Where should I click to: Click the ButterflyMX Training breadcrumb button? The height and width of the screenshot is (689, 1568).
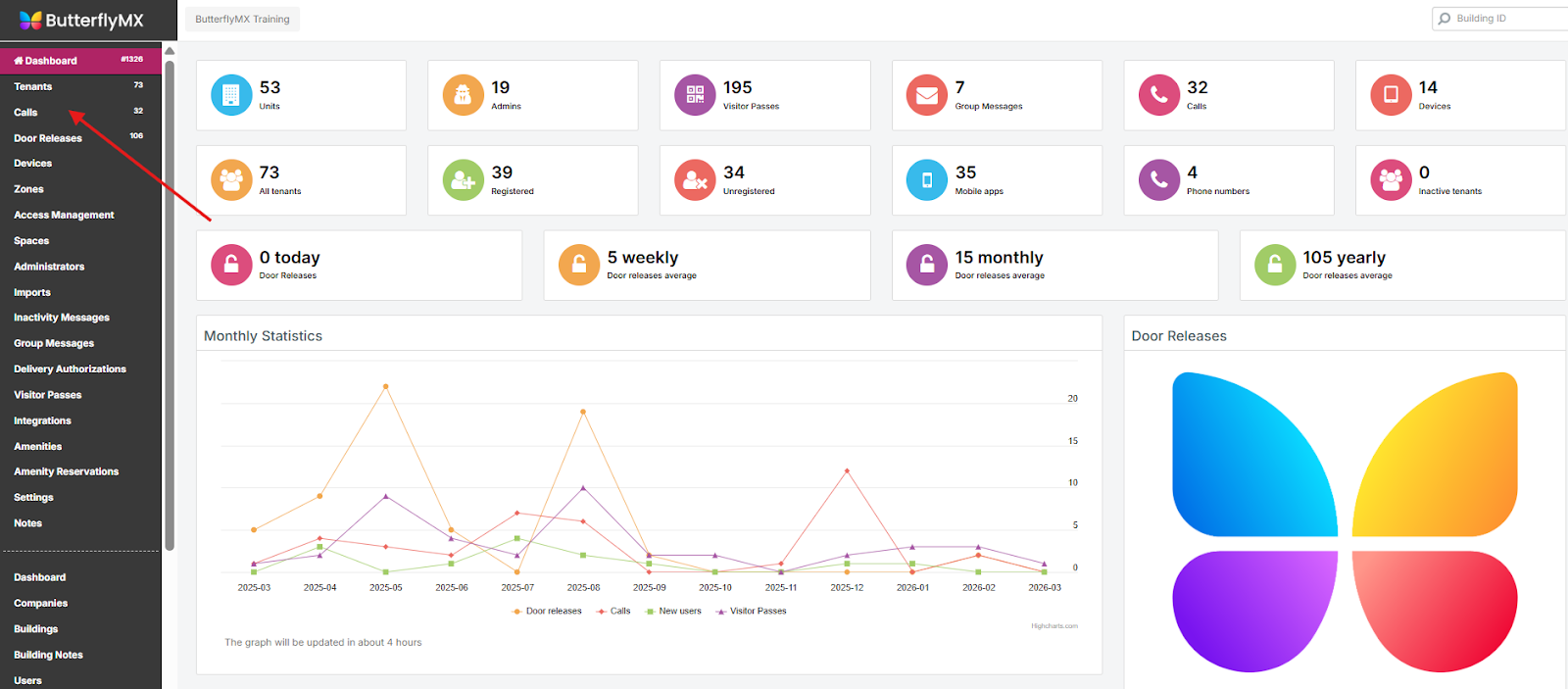242,20
